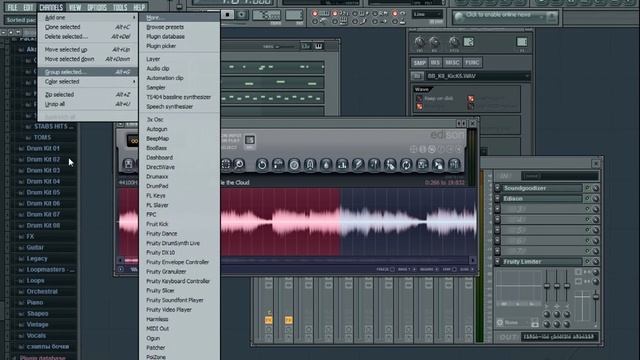
Task: Click the stop button in the transport panel
Action: point(227,15)
